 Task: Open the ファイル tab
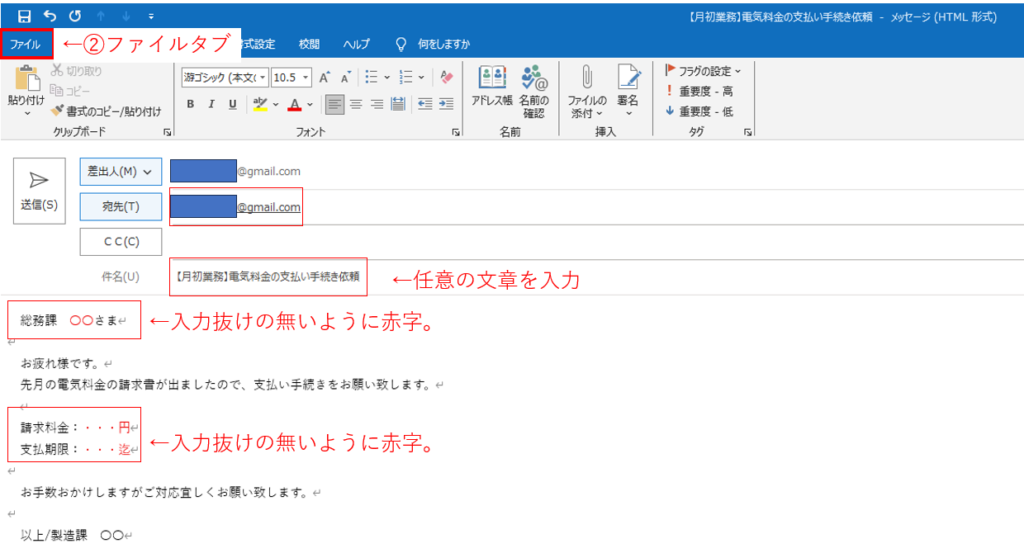click(x=26, y=44)
